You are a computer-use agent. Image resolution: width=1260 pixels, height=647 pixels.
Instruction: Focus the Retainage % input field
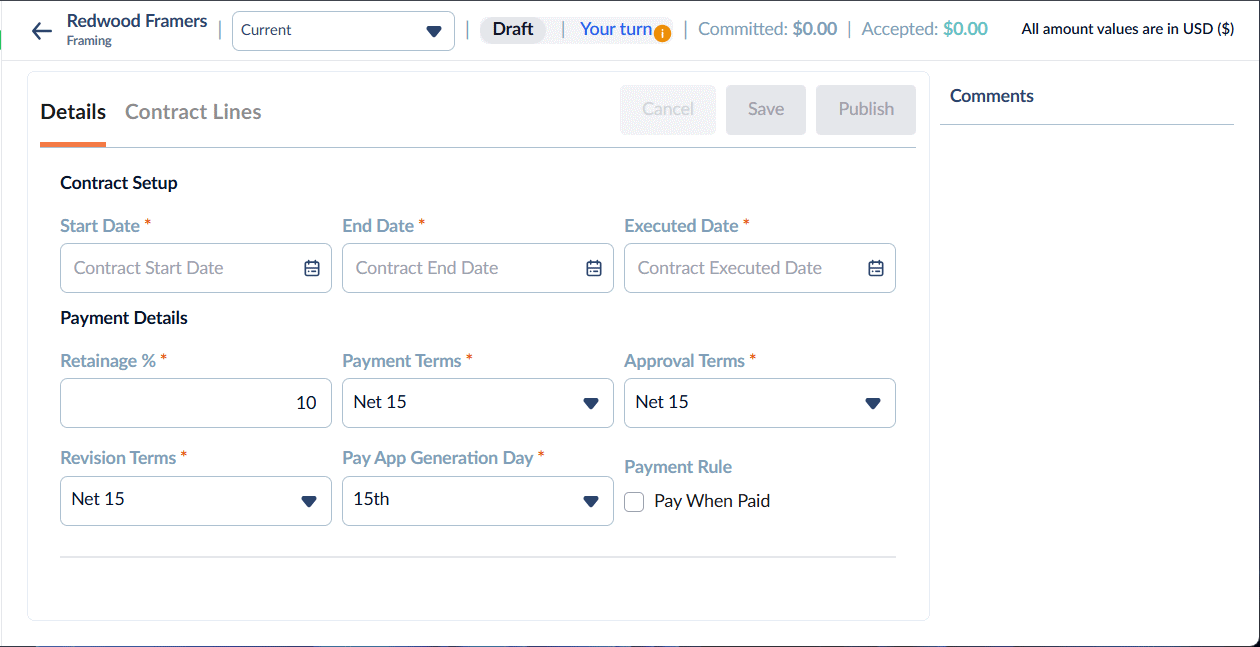pos(196,403)
